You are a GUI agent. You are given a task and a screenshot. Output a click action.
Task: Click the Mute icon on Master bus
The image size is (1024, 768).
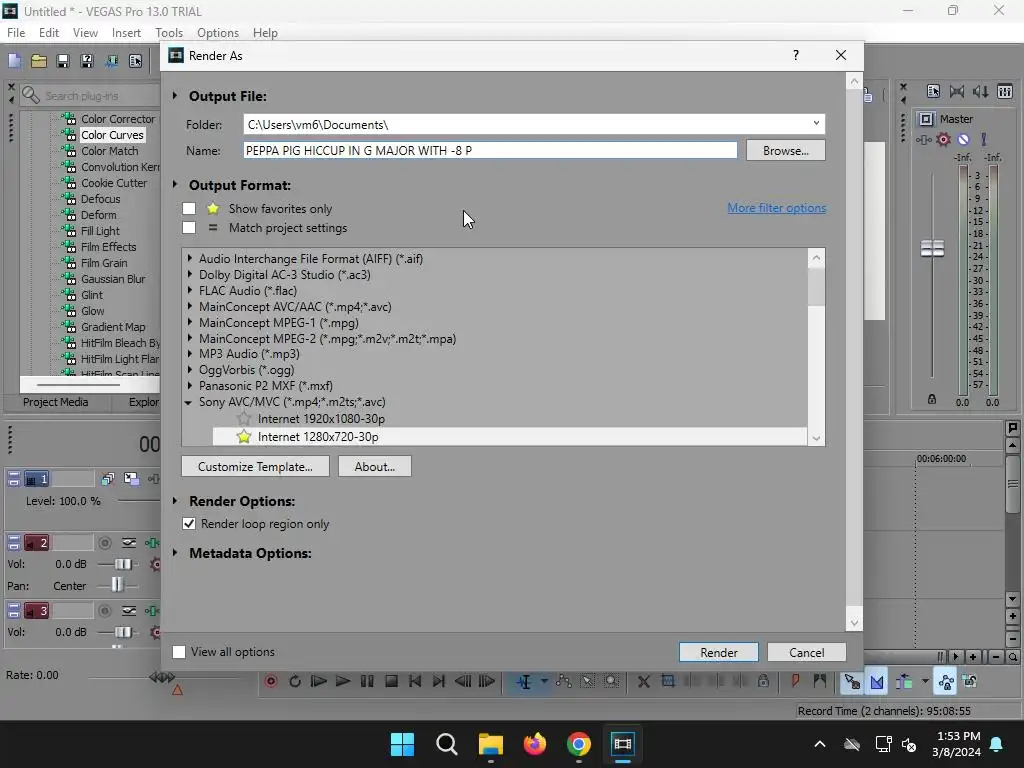(x=963, y=139)
